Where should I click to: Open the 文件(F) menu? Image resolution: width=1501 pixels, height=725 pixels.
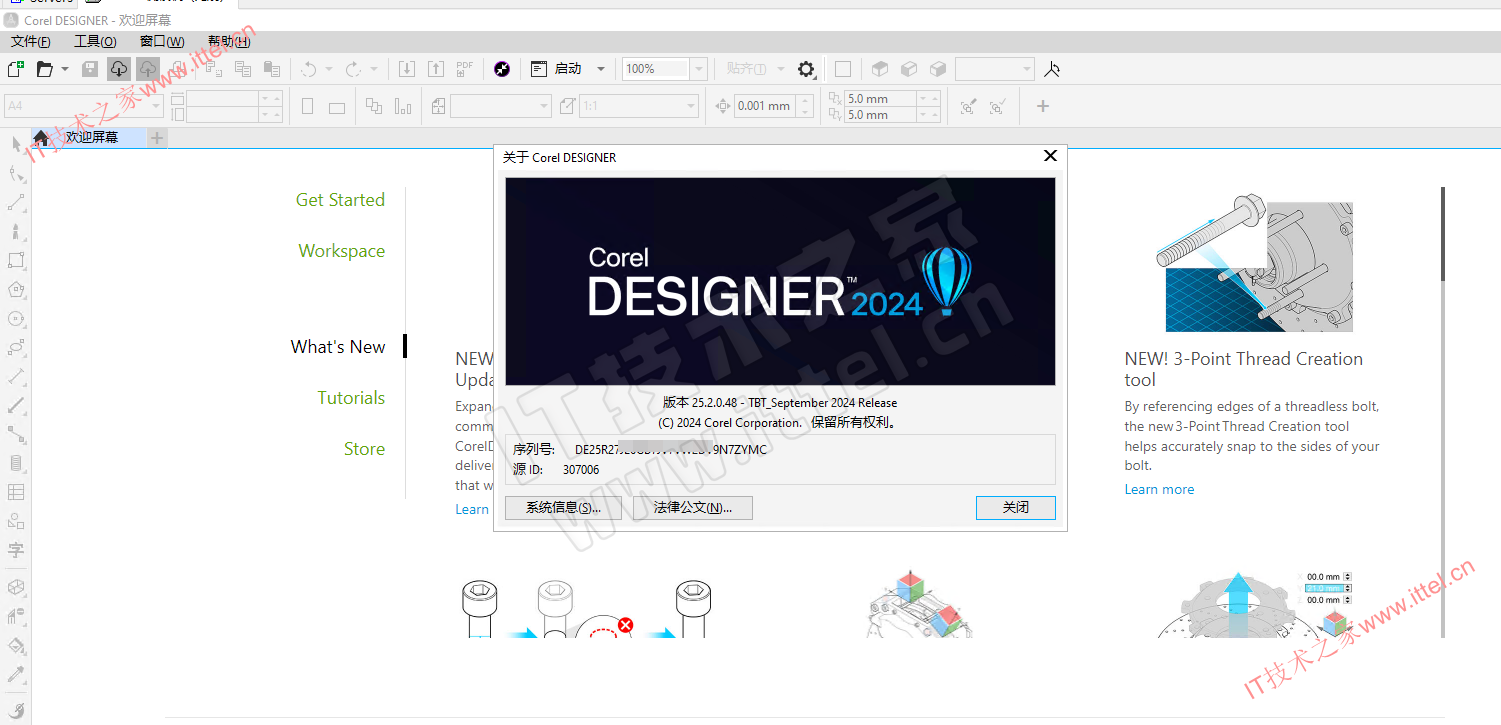coord(30,41)
